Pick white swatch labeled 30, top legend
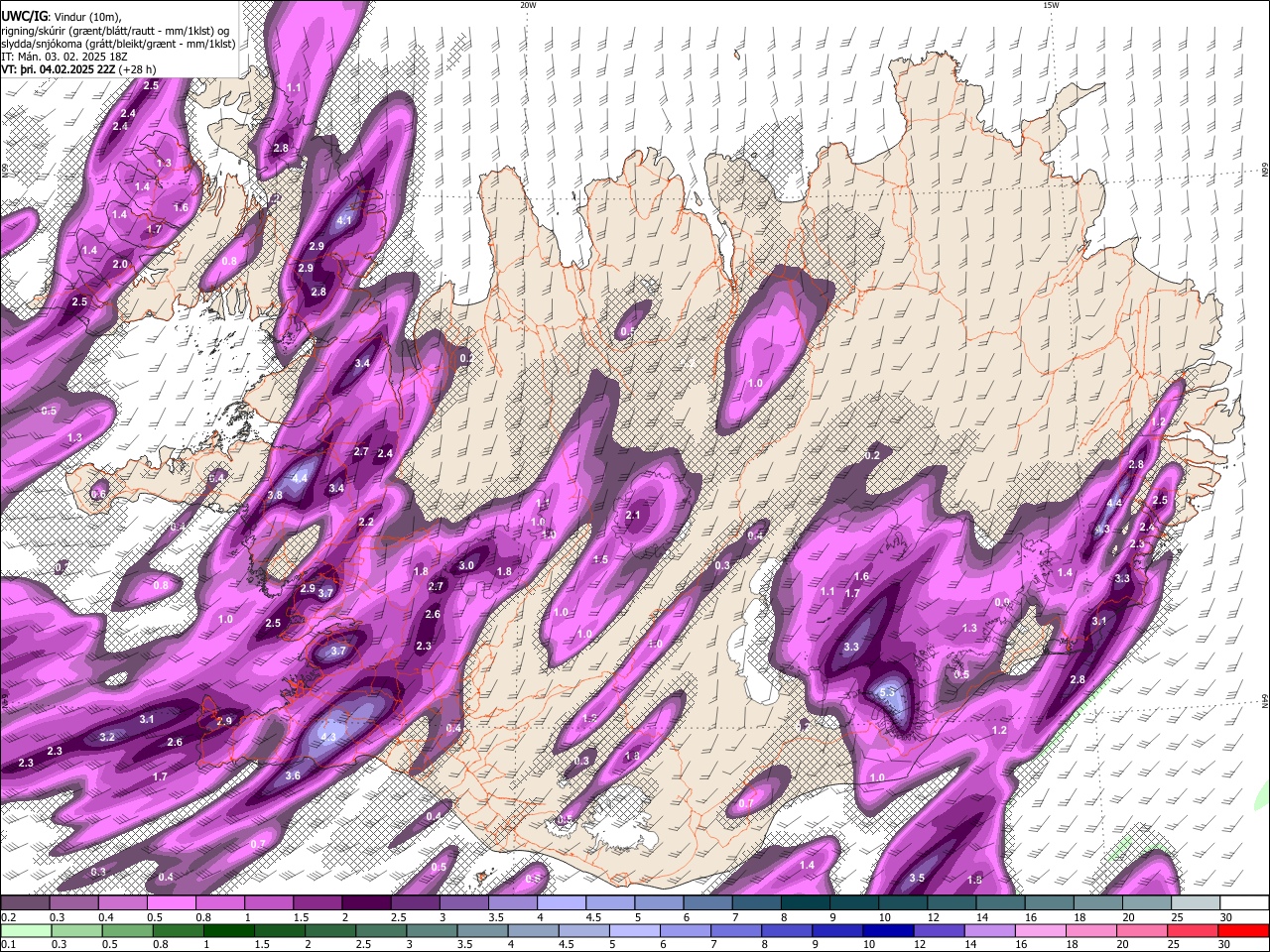The width and height of the screenshot is (1270, 952). click(1244, 902)
